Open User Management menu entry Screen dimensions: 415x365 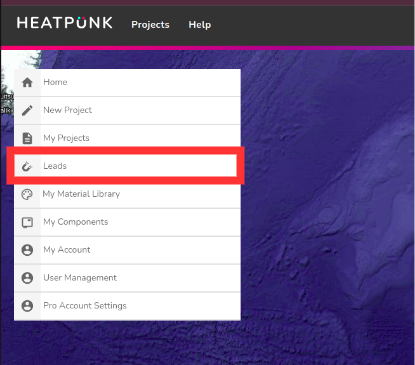127,278
